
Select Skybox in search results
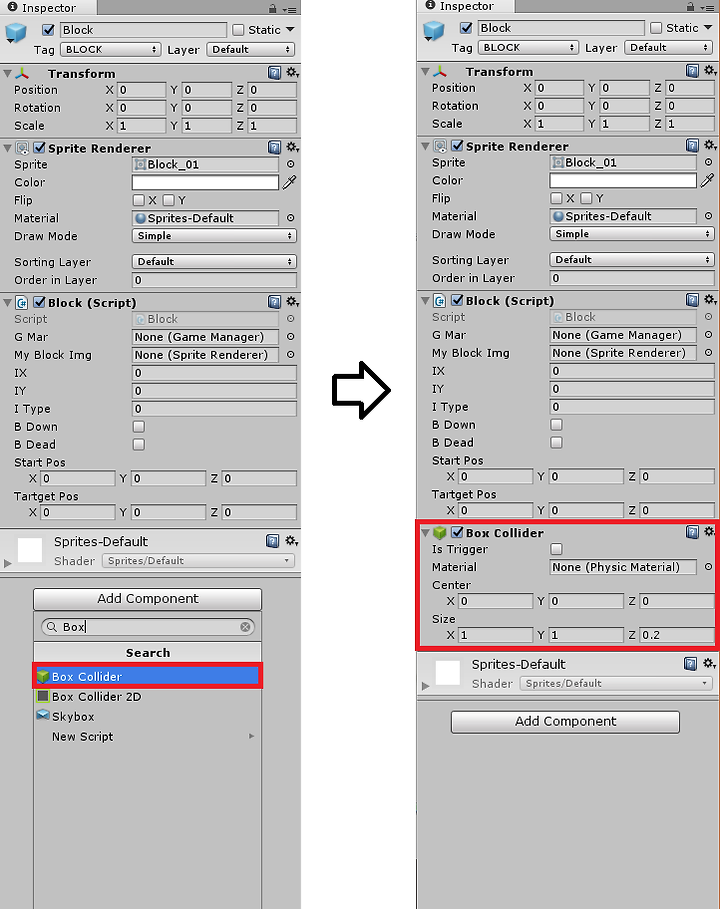click(x=148, y=717)
